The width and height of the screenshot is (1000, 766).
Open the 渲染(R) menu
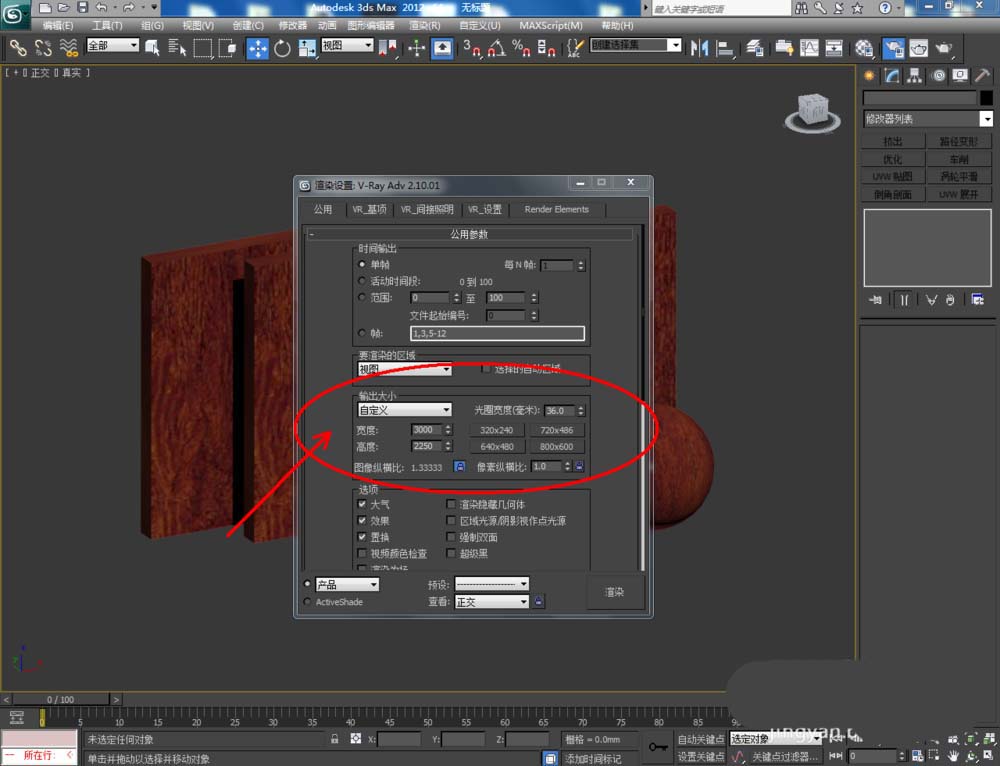click(x=424, y=26)
